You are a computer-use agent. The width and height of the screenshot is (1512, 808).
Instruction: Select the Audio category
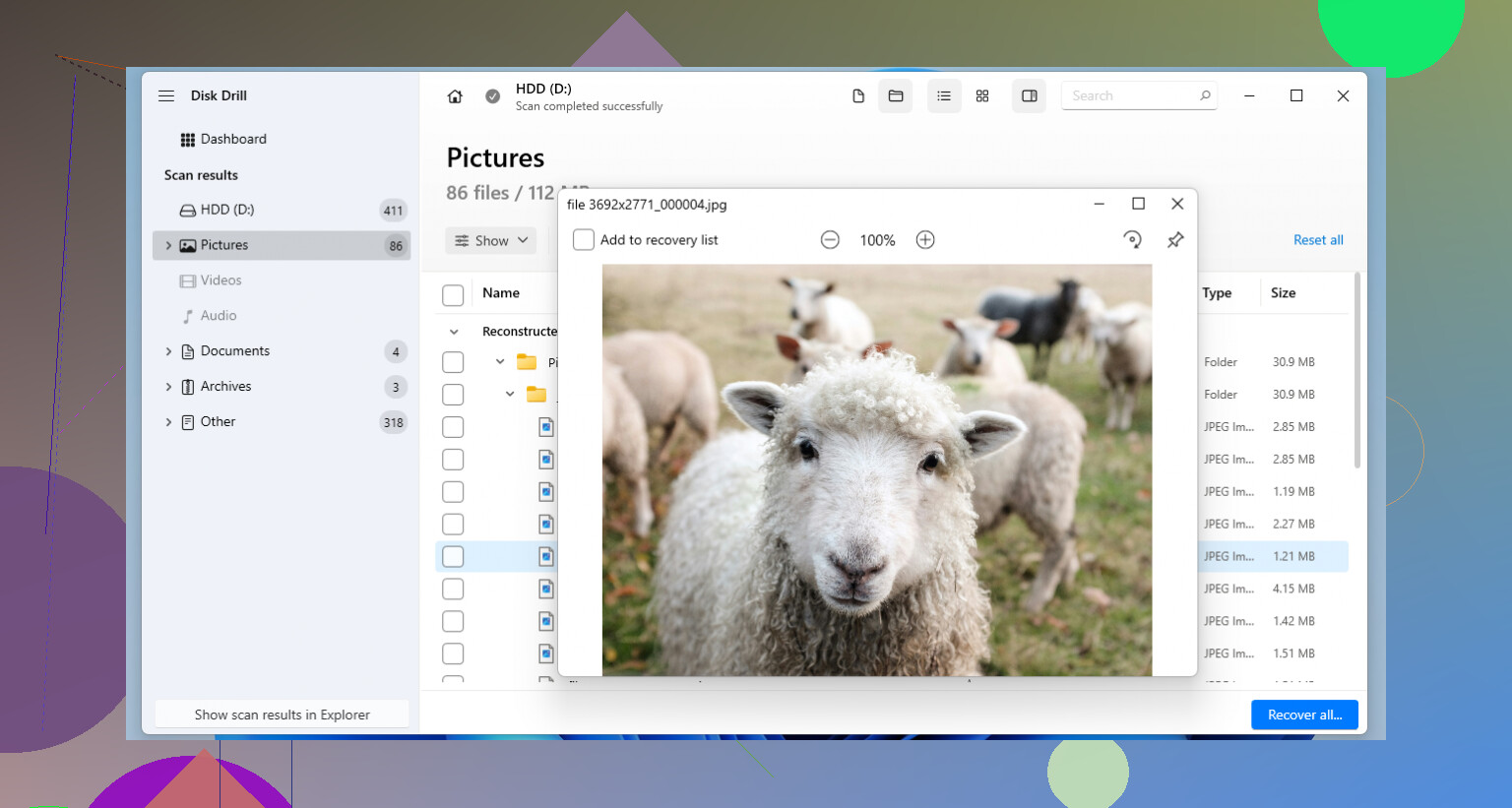282,316
